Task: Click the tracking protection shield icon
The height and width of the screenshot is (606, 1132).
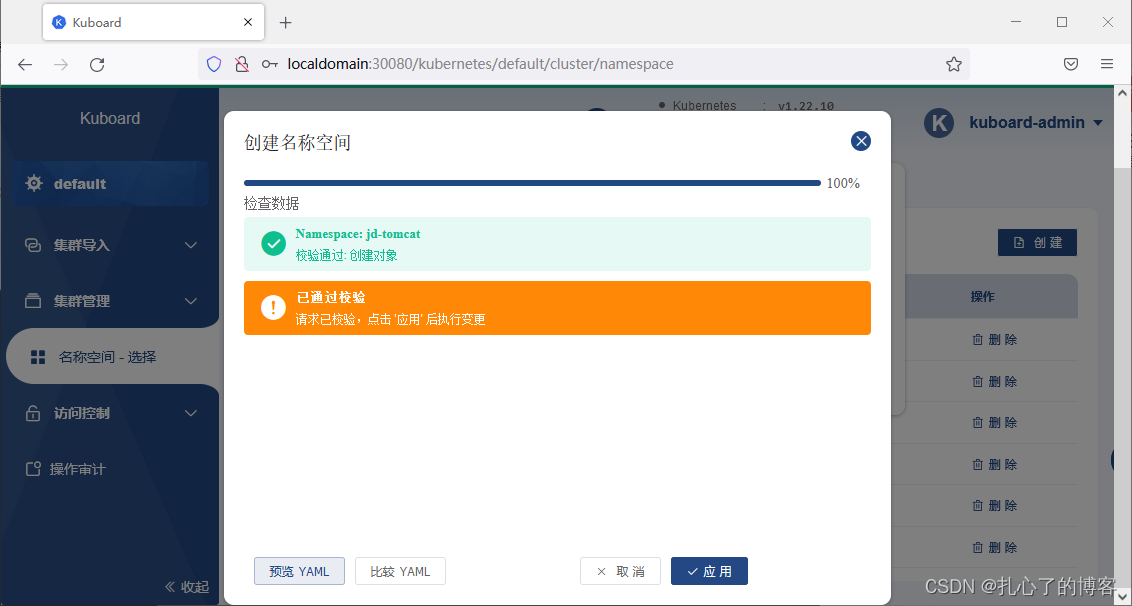Action: [x=213, y=63]
